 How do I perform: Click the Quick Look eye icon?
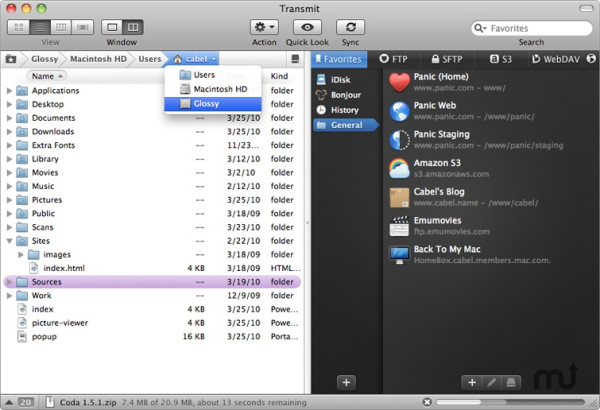[x=306, y=27]
